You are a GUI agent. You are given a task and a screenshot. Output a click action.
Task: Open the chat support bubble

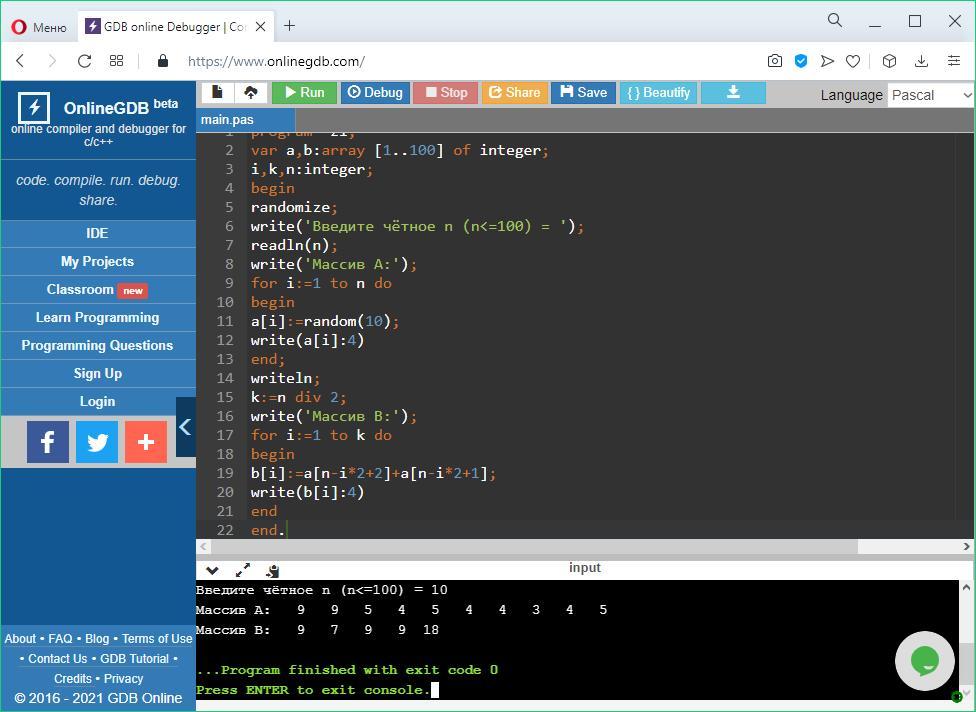tap(924, 661)
